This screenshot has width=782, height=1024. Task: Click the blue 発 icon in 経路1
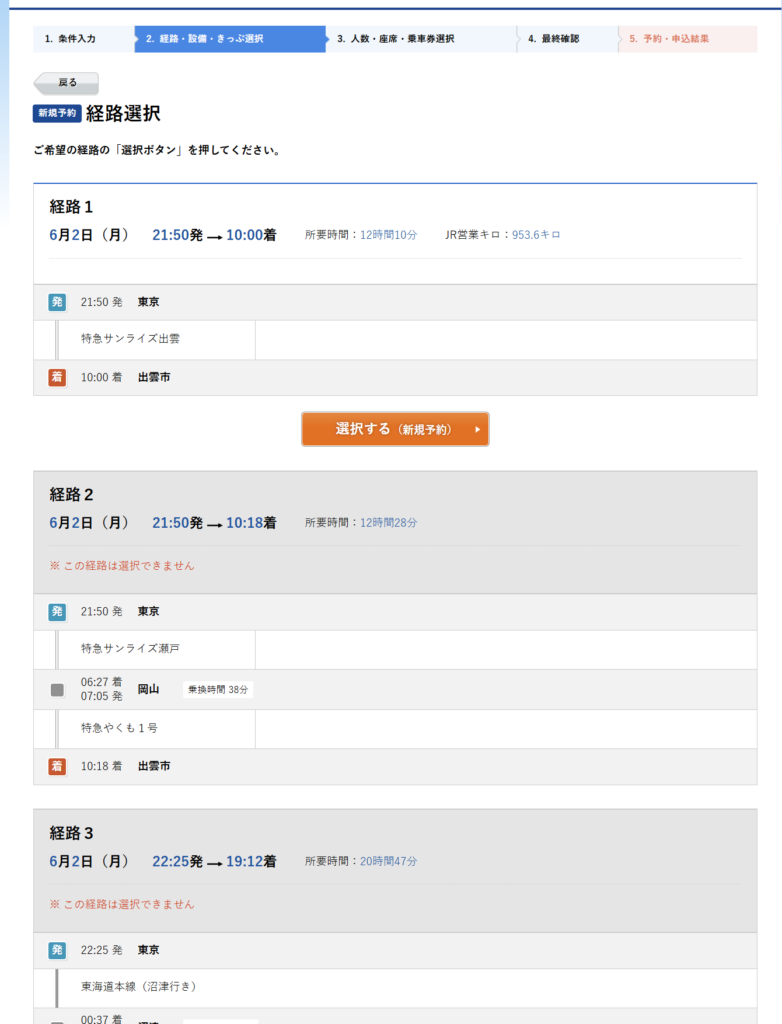57,302
